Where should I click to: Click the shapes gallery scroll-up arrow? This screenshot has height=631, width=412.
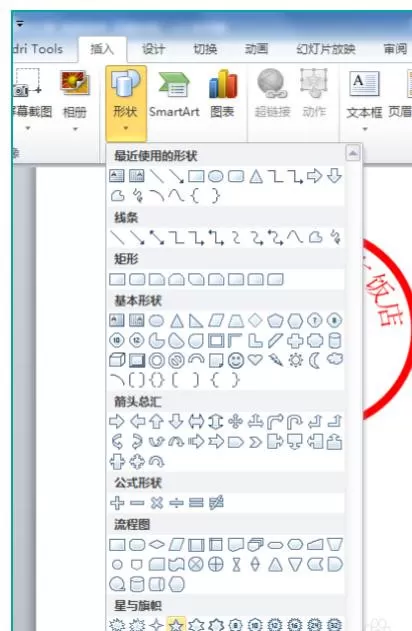pos(353,153)
